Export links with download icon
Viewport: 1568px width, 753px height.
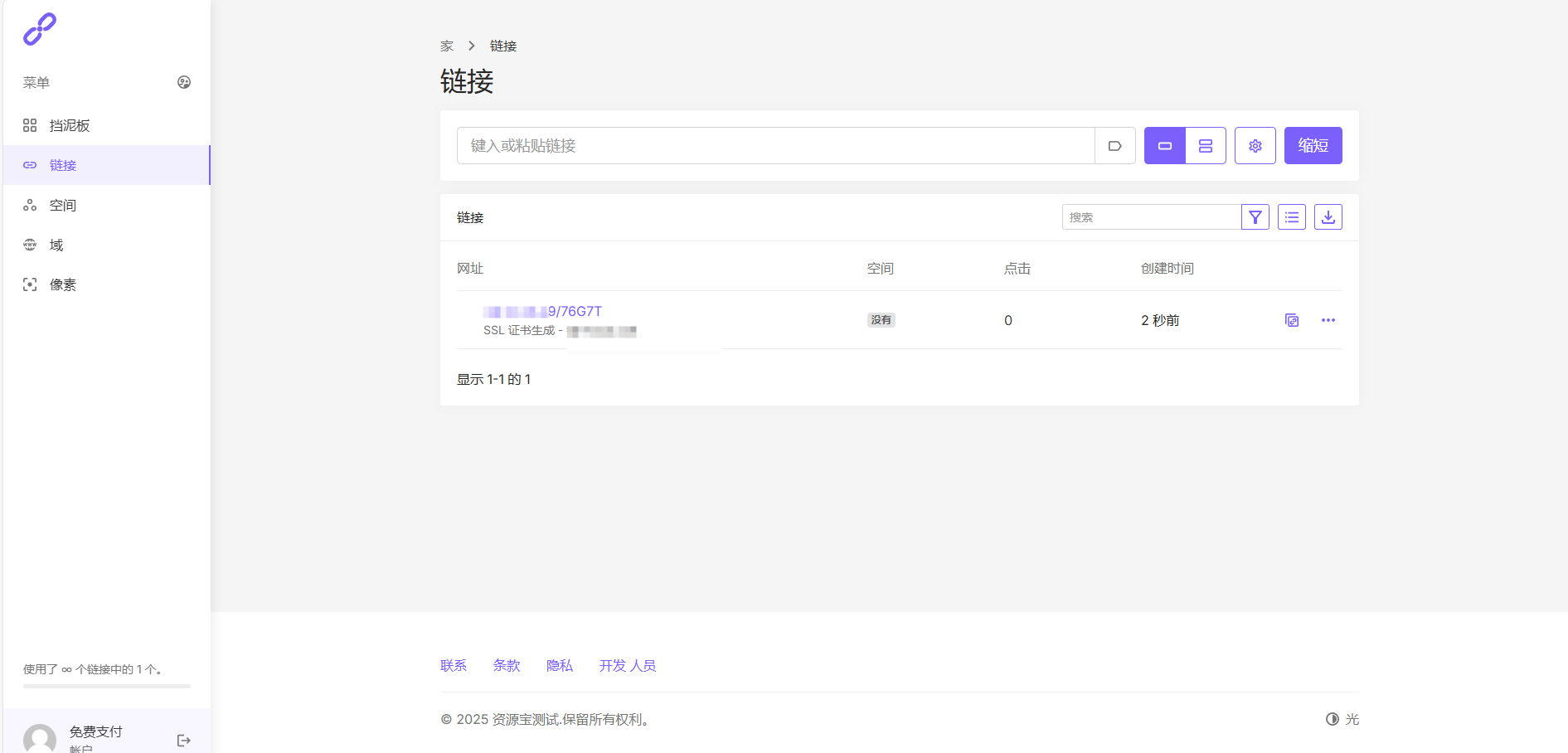click(x=1328, y=217)
